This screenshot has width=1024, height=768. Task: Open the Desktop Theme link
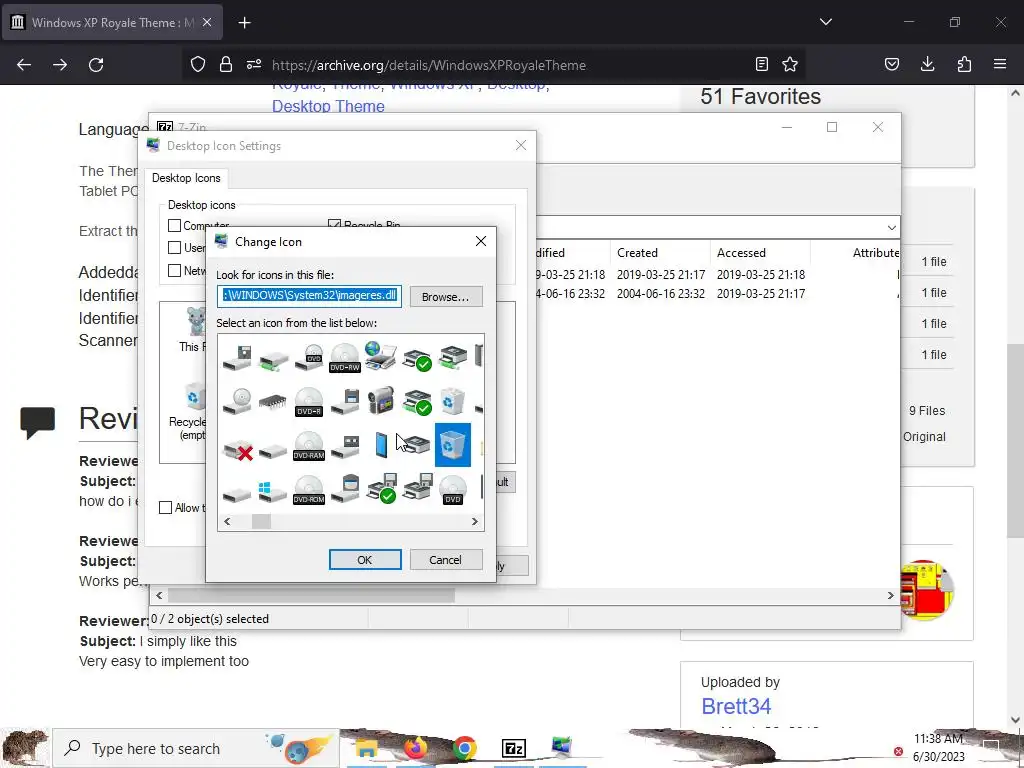(x=328, y=106)
